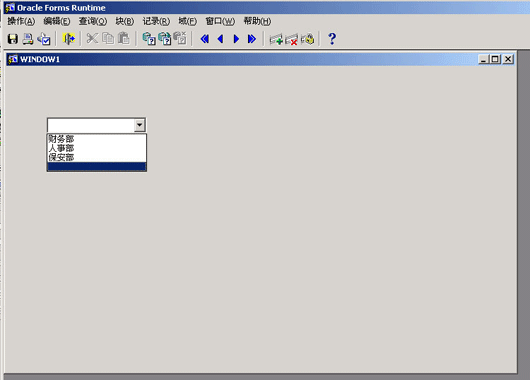Click the Execute Query icon
Viewport: 530px width, 380px height.
(x=165, y=39)
